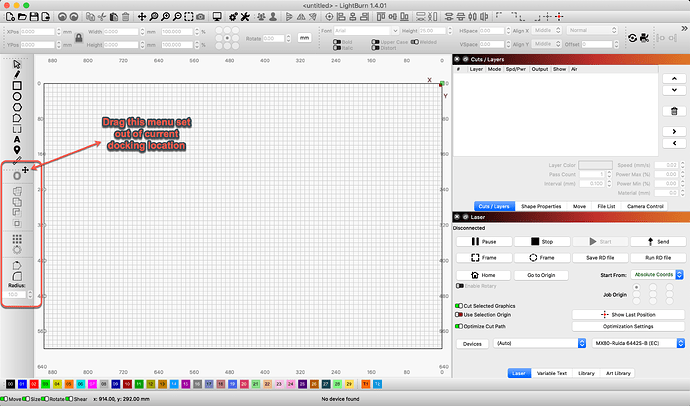690x406 pixels.
Task: Click the Stop button in the Laser panel
Action: pos(542,241)
